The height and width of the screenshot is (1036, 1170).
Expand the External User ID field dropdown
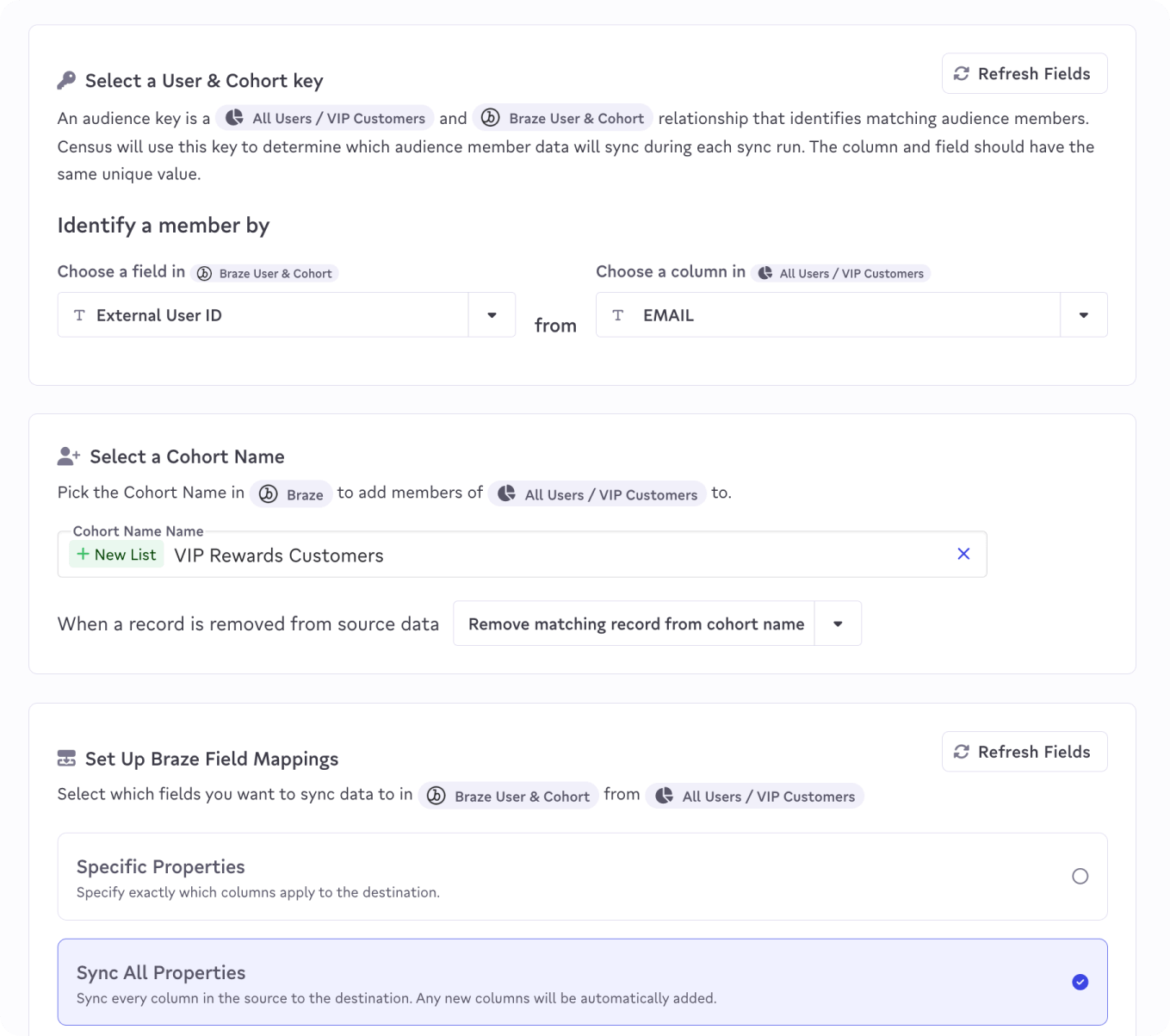[x=492, y=315]
